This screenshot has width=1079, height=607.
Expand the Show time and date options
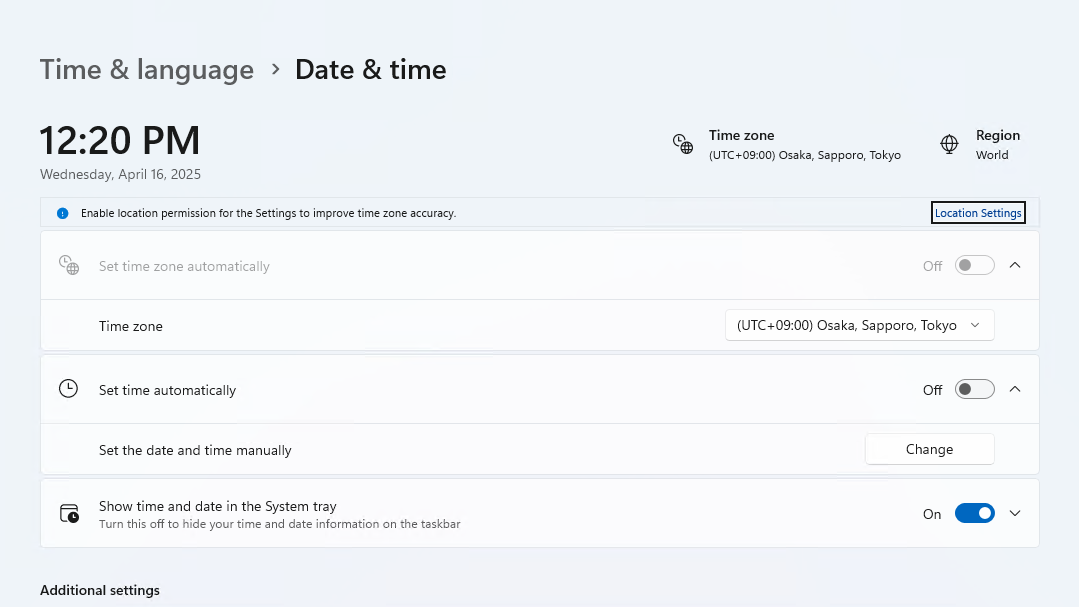[1015, 513]
